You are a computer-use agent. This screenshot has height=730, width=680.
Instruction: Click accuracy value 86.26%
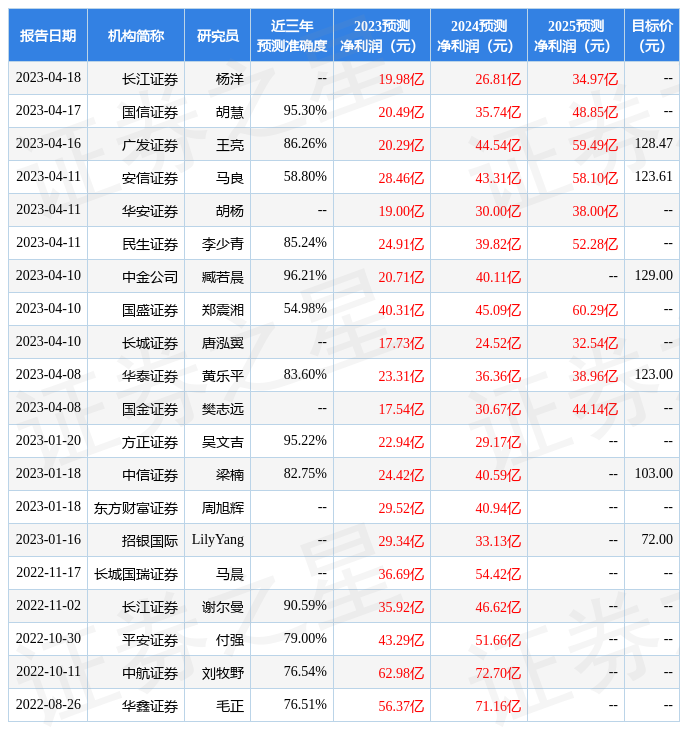click(305, 144)
